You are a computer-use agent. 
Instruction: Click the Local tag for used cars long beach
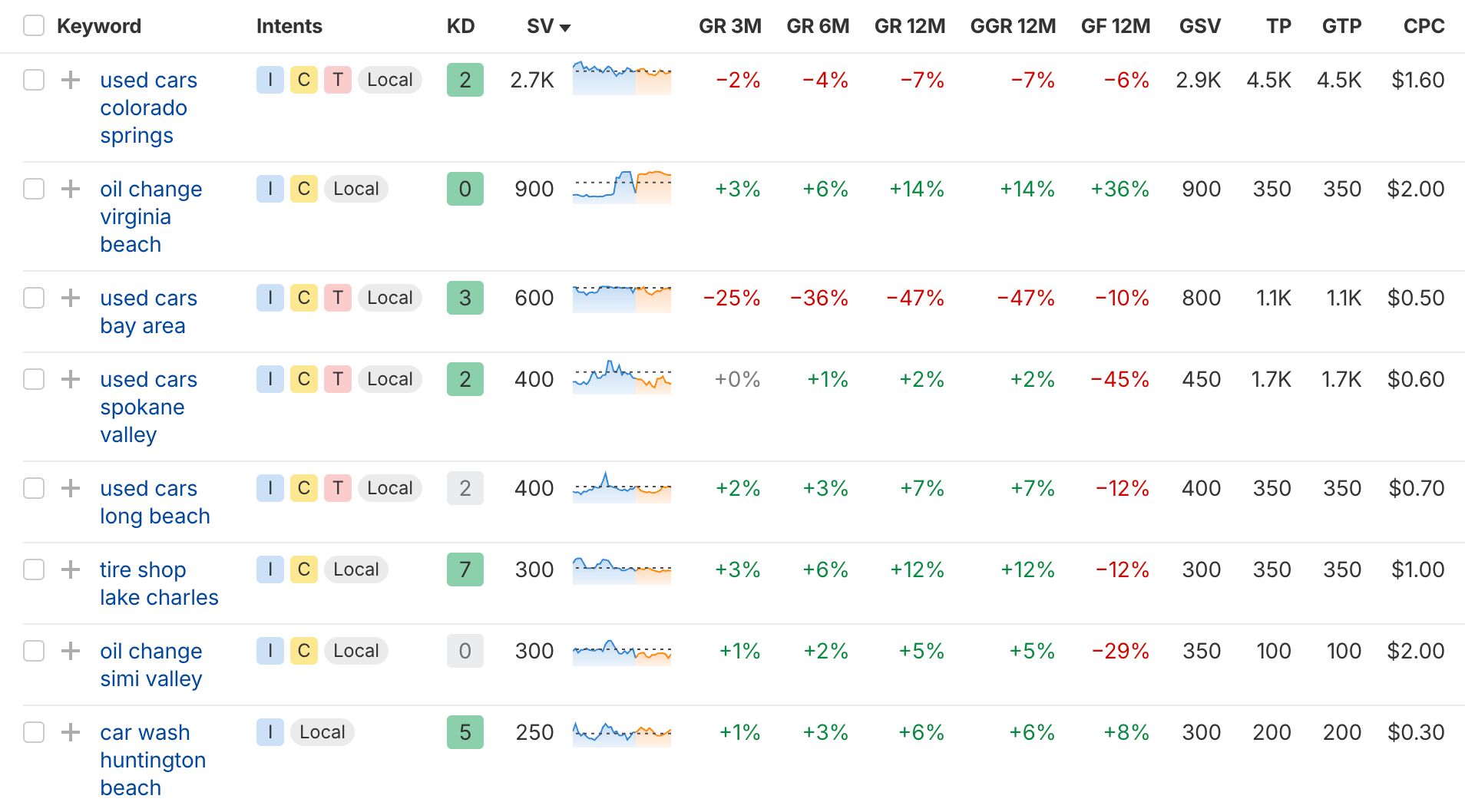390,488
